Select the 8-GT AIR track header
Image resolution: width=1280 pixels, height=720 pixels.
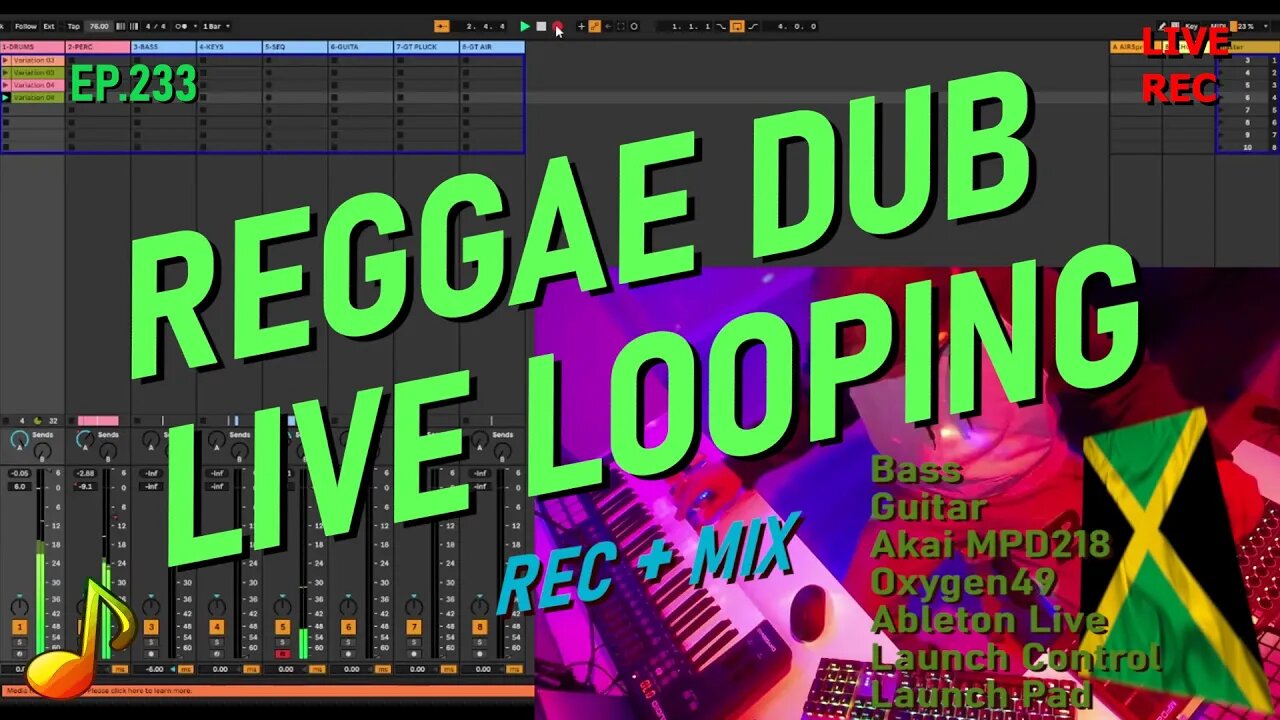tap(493, 47)
